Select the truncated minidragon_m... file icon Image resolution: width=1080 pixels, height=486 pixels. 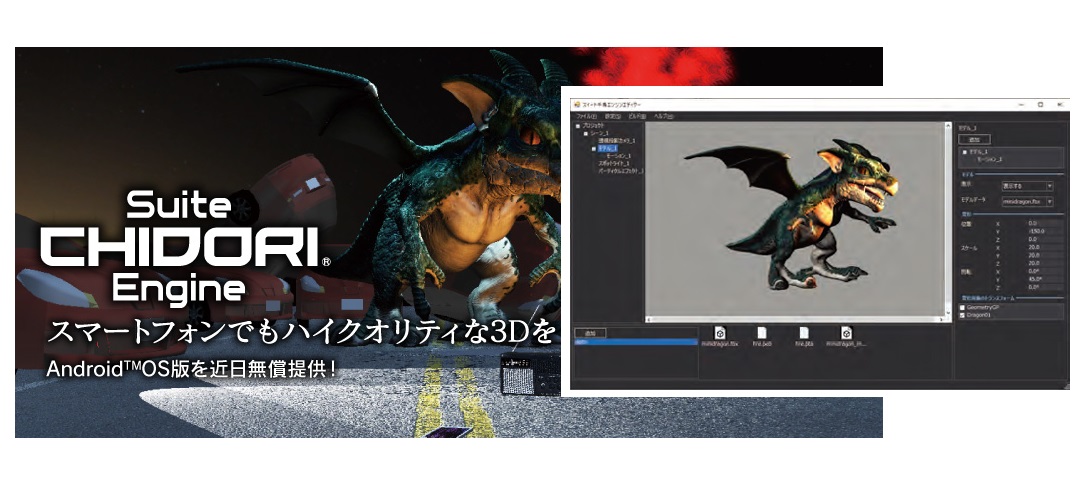[x=847, y=332]
